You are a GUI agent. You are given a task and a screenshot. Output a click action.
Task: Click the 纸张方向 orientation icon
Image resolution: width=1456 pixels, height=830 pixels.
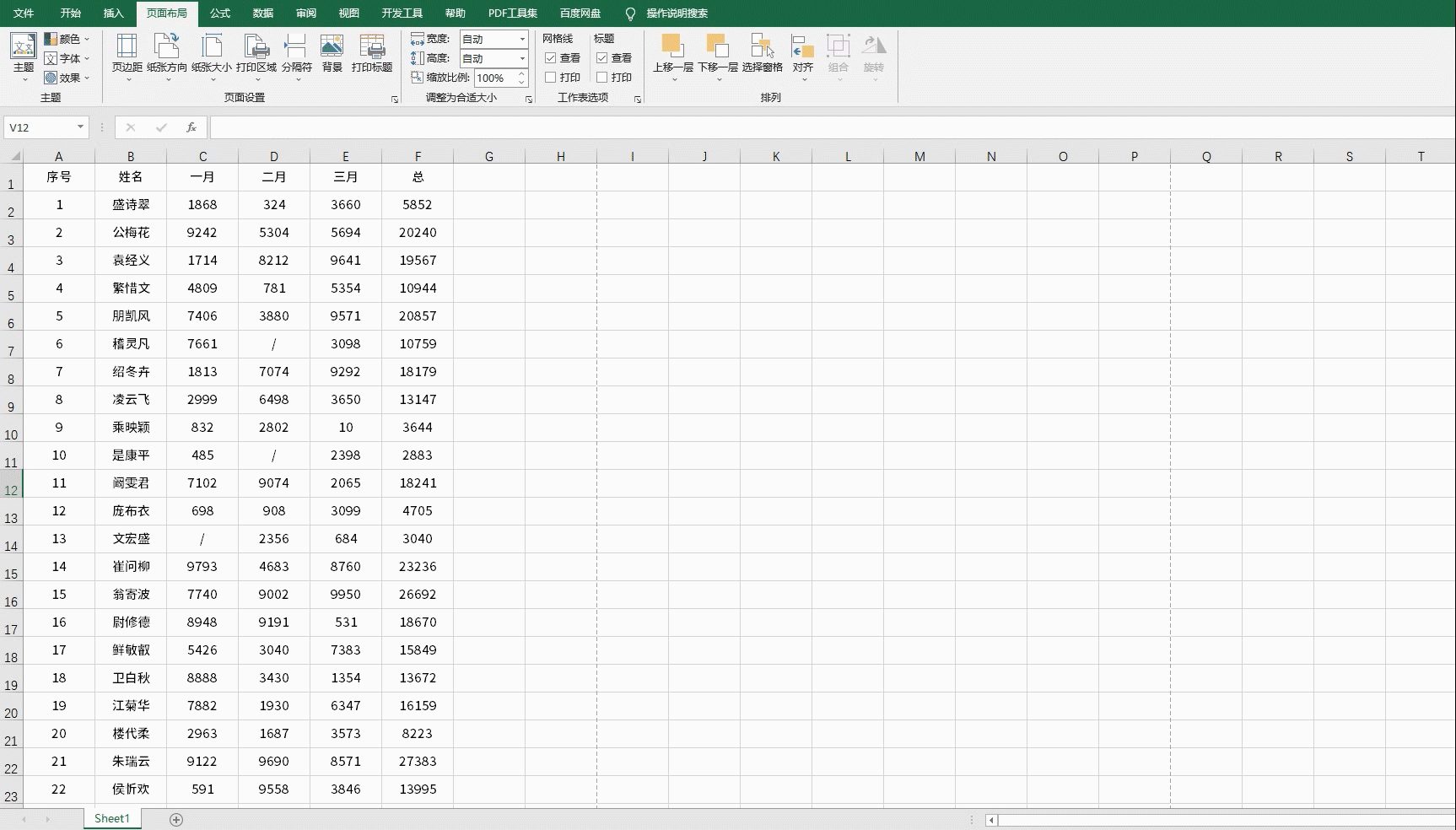(167, 46)
